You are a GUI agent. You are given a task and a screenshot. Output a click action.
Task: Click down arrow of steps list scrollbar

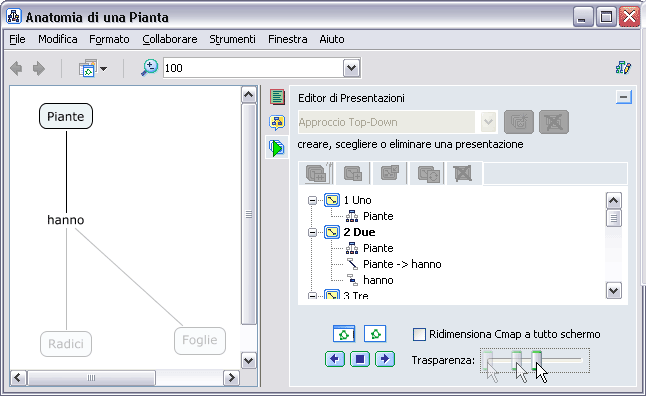click(613, 291)
